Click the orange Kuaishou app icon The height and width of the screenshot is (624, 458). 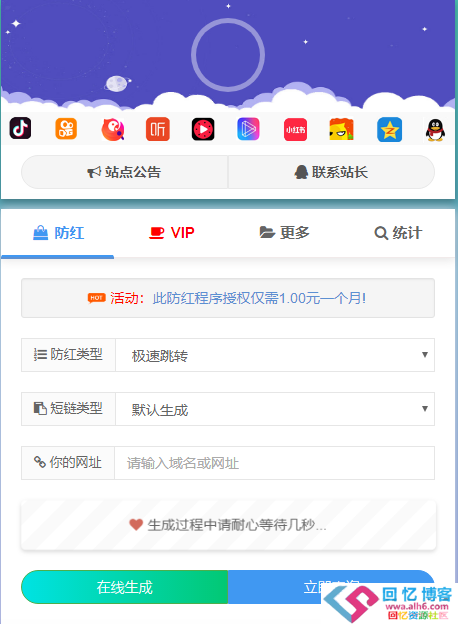[66, 129]
